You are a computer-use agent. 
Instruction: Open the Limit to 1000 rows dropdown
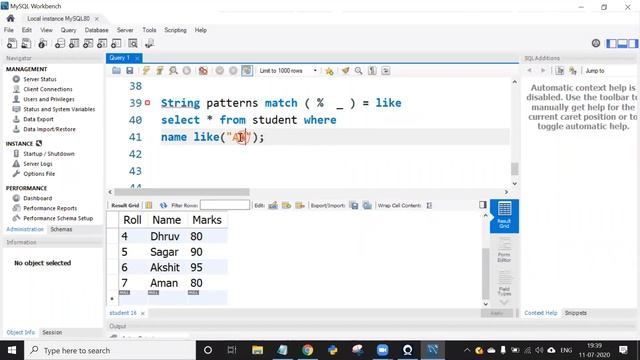tap(288, 71)
